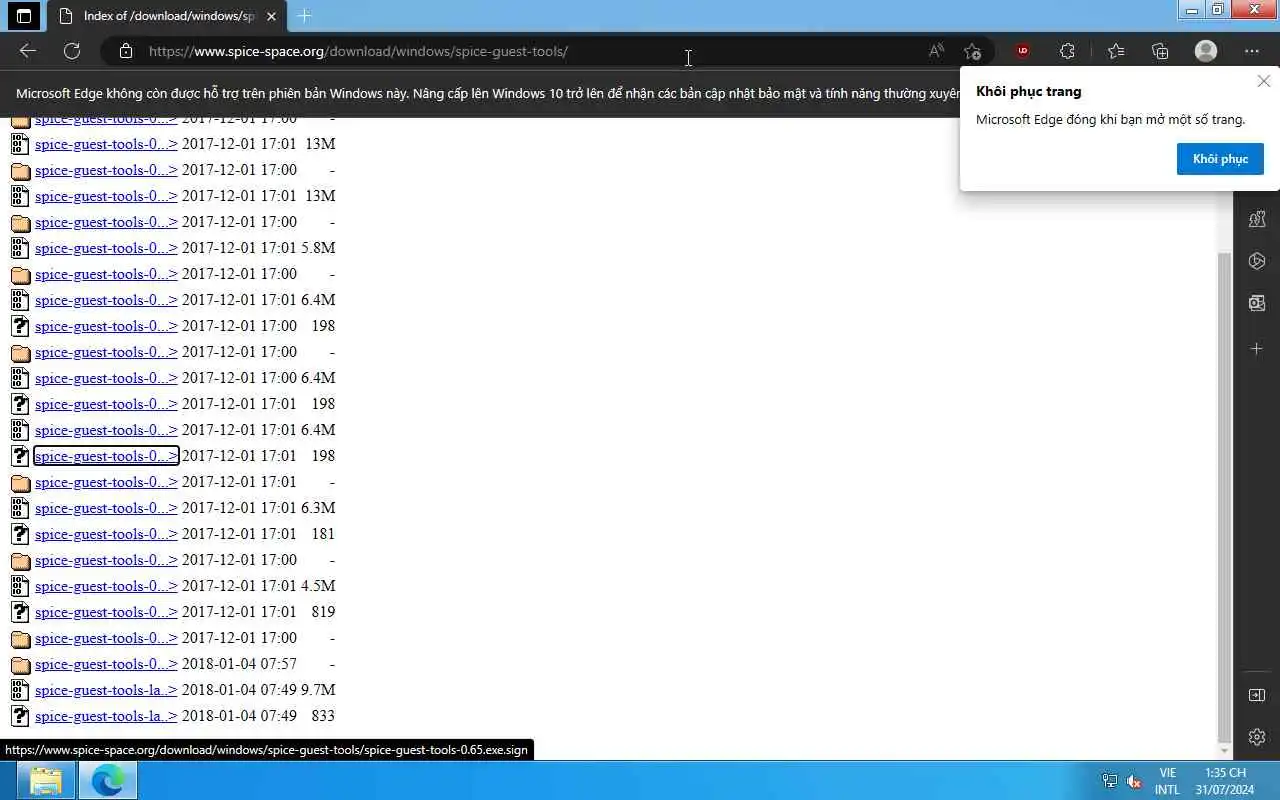Open the 4.5M spice-guest-tools file link
This screenshot has height=800, width=1280.
tap(106, 586)
